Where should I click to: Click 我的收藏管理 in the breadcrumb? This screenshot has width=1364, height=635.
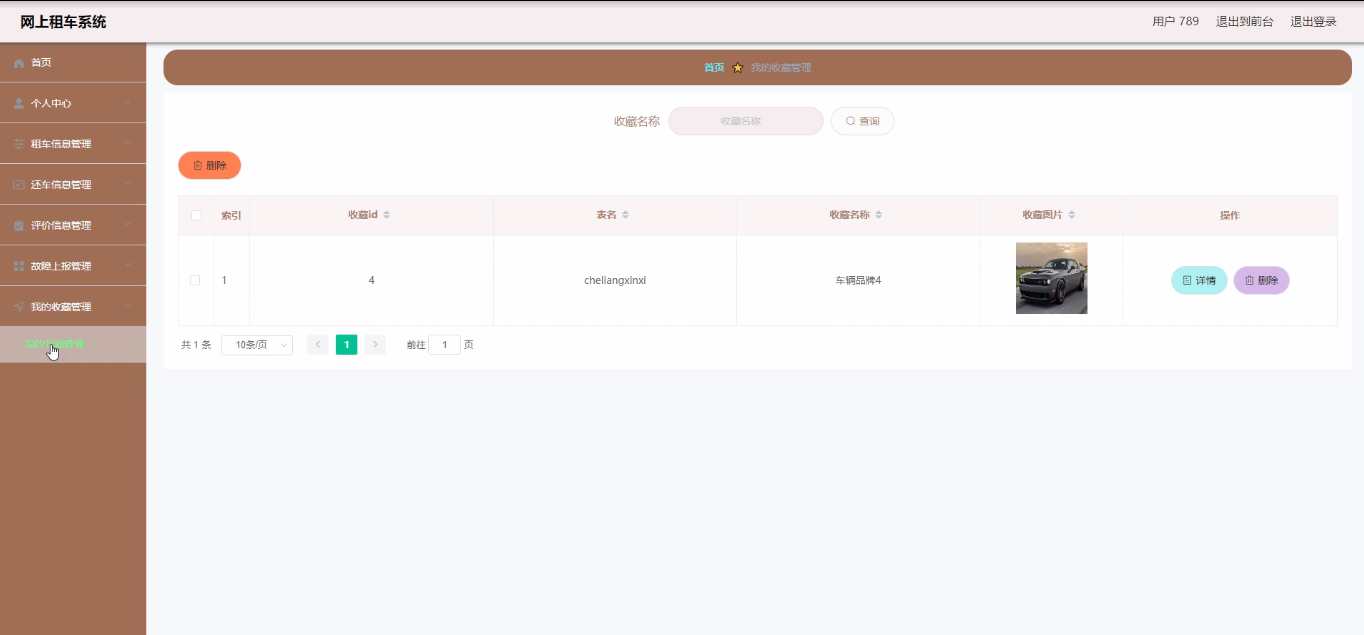tap(781, 68)
